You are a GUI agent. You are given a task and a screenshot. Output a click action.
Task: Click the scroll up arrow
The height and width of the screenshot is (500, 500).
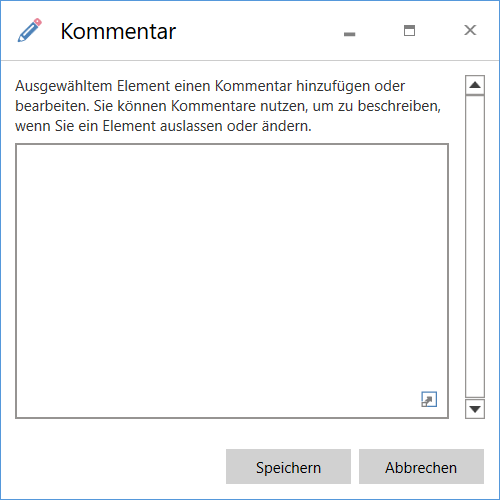coord(475,85)
